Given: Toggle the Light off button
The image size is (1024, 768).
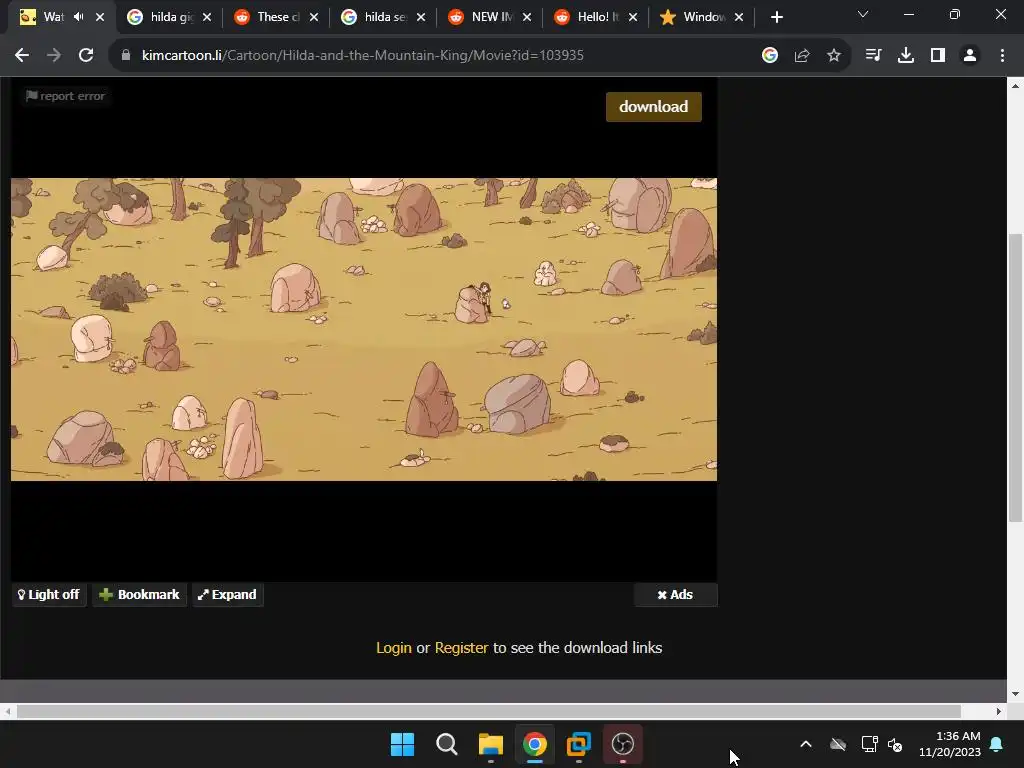Looking at the screenshot, I should click(49, 595).
